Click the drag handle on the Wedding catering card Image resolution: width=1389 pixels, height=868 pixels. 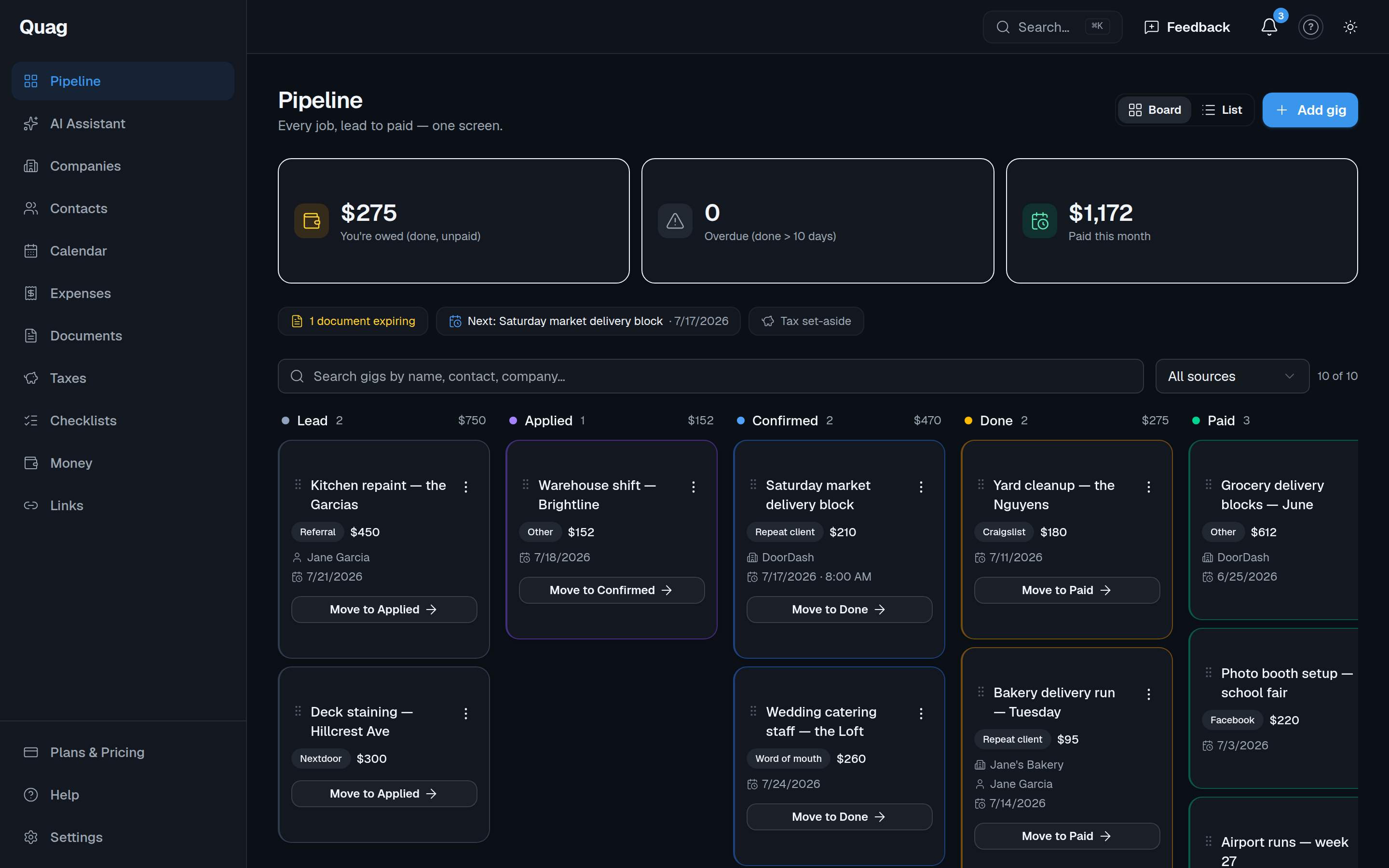pos(753,711)
